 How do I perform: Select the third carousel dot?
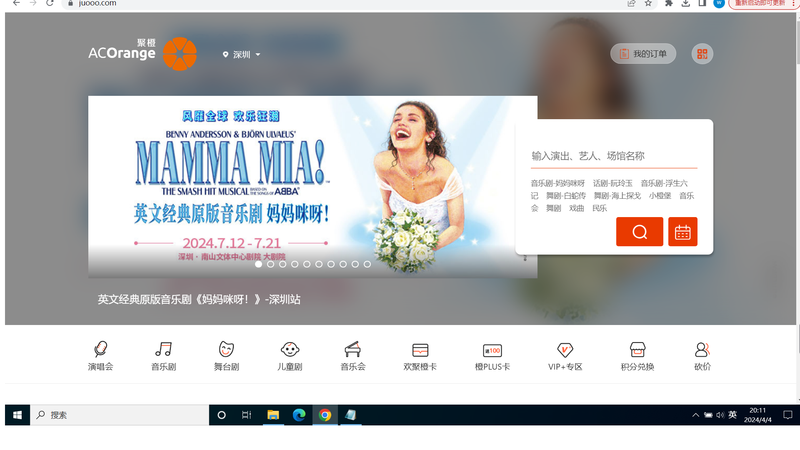[x=283, y=264]
